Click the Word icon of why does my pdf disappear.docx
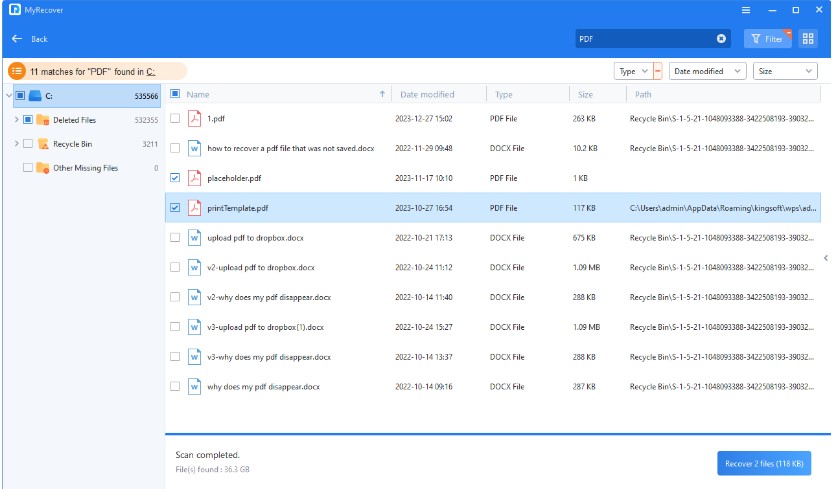The image size is (832, 489). click(195, 386)
